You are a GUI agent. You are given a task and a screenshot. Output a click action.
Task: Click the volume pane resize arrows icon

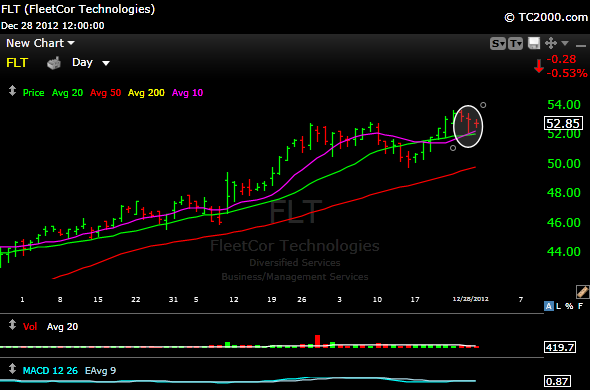(x=12, y=324)
